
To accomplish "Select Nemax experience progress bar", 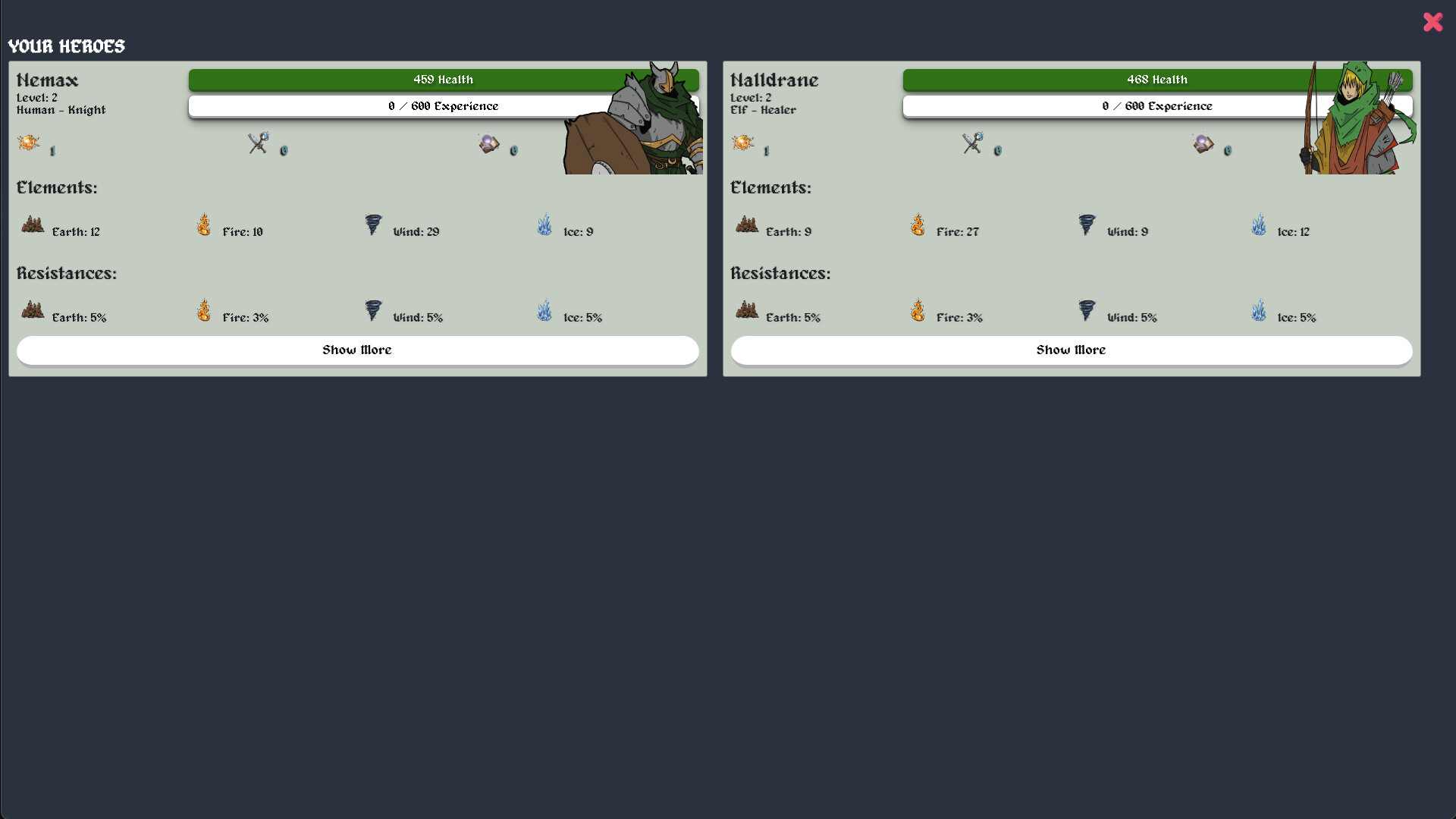I will click(443, 106).
